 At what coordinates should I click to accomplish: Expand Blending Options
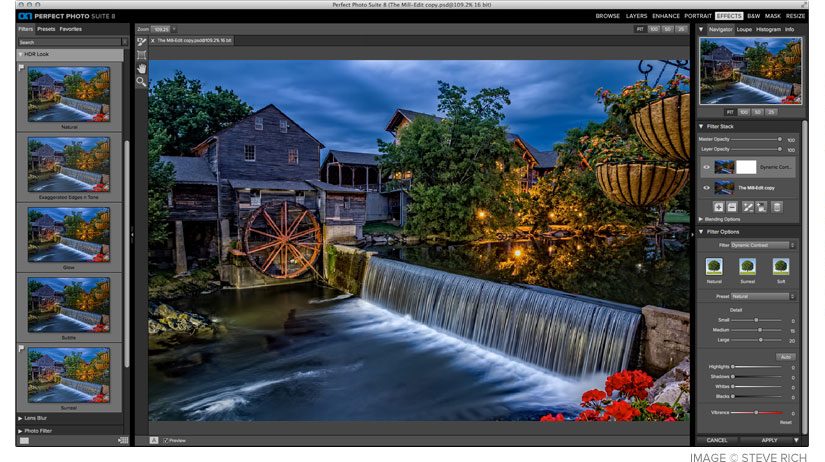click(701, 219)
